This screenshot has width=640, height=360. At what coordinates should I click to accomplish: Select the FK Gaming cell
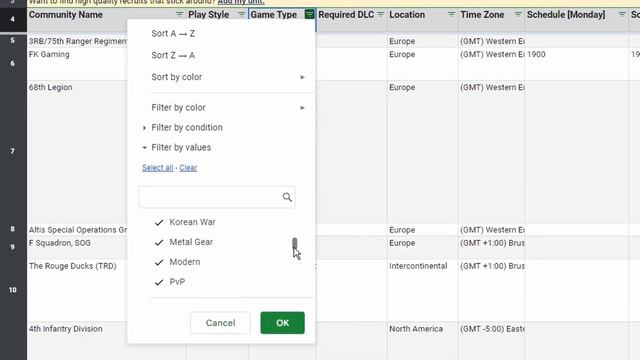(x=77, y=64)
